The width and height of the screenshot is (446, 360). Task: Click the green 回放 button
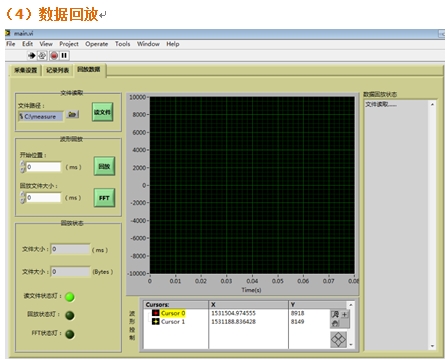pos(104,166)
